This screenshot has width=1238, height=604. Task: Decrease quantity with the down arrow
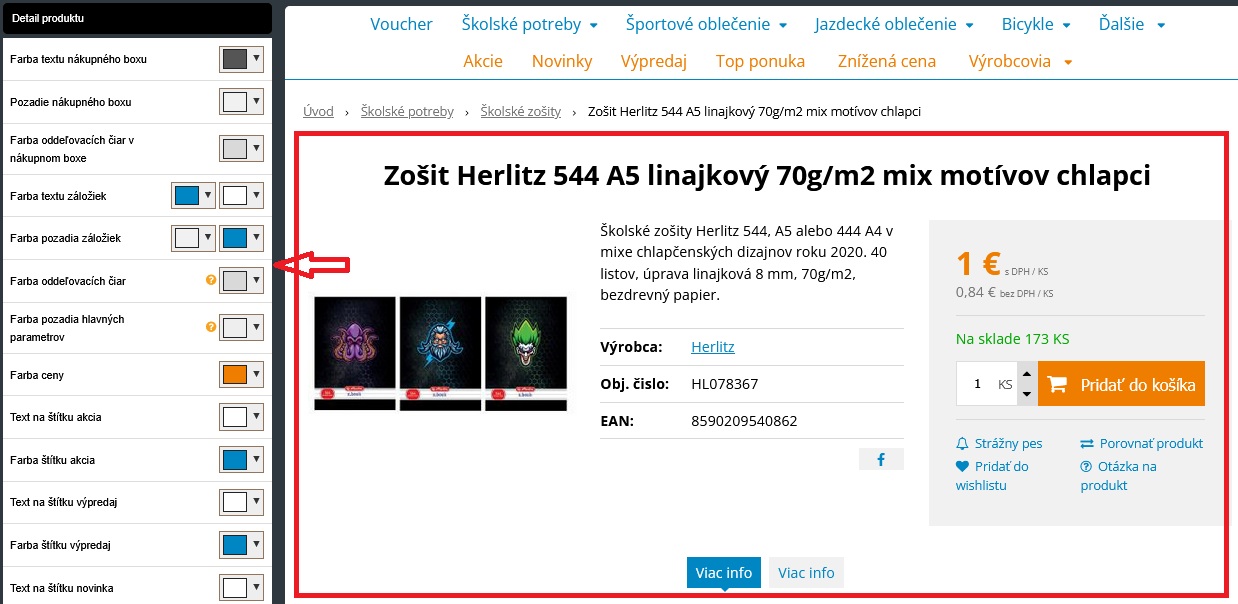(x=1026, y=395)
